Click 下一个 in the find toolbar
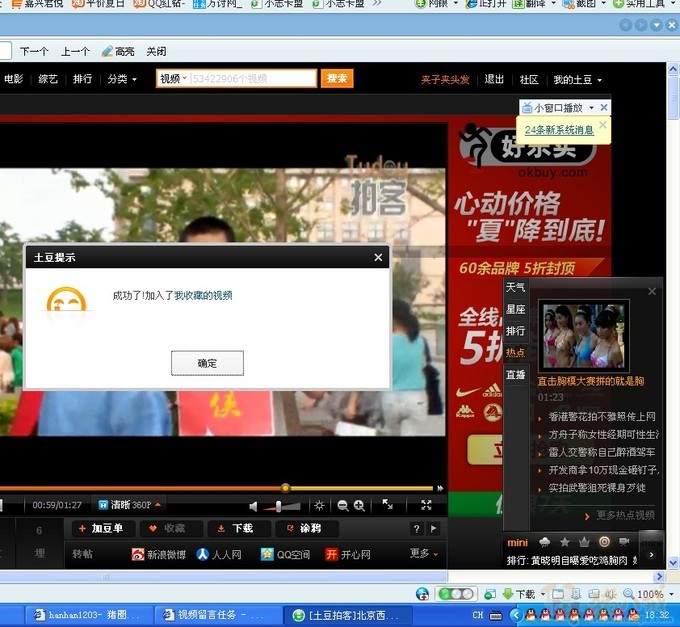680x627 pixels. pyautogui.click(x=34, y=52)
